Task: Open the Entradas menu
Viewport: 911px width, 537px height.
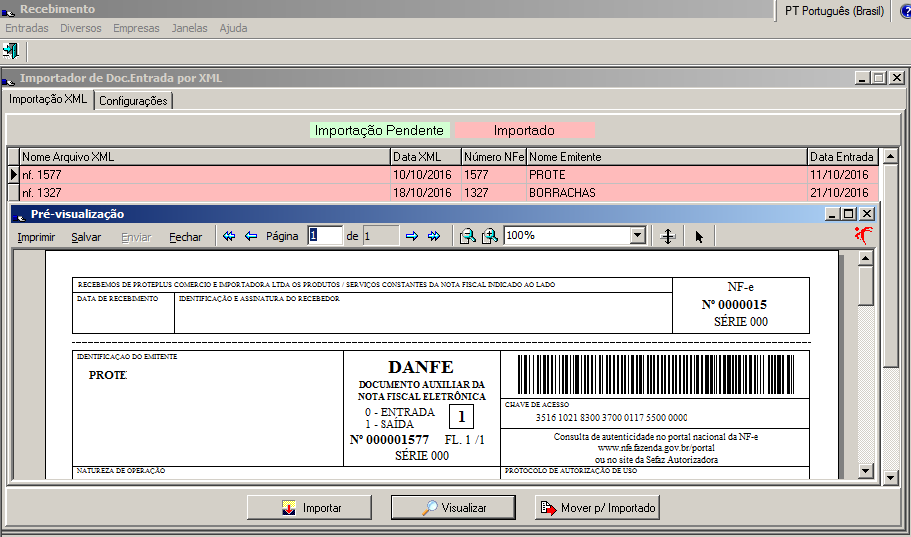Action: [x=26, y=28]
